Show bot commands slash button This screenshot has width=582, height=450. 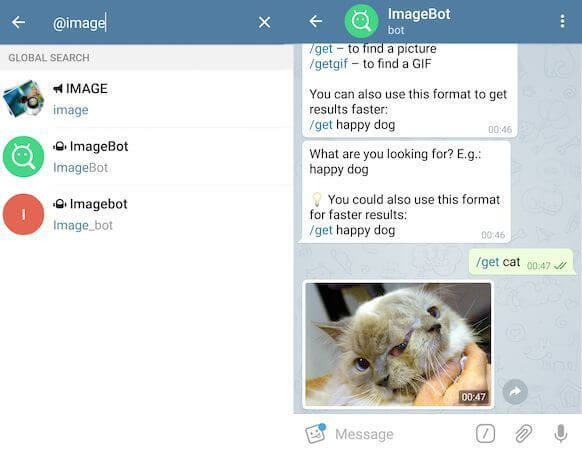tap(485, 433)
